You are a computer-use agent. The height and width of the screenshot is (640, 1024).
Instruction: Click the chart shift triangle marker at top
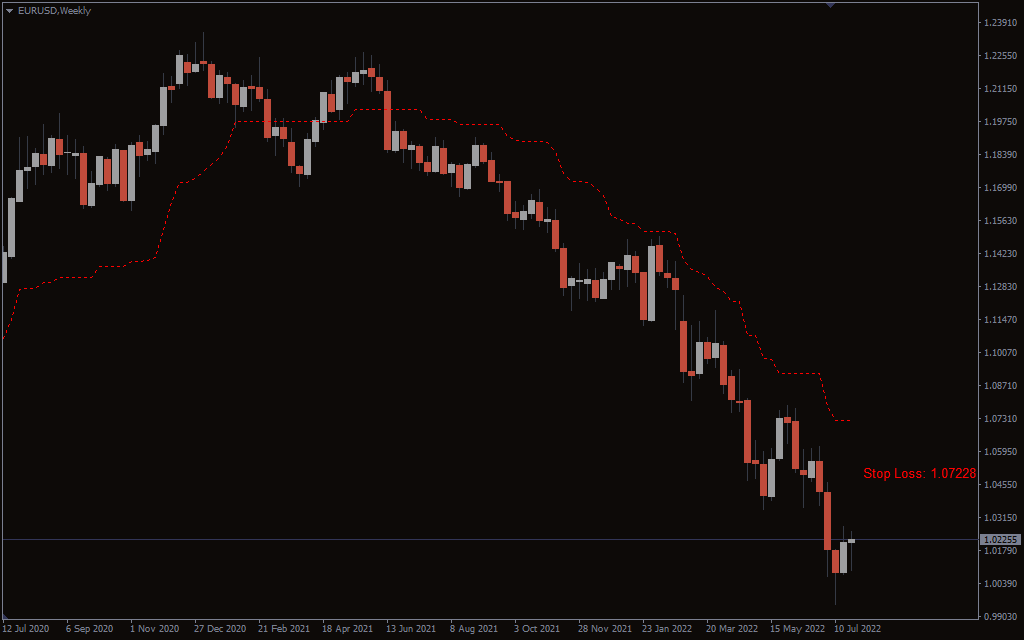(x=830, y=5)
